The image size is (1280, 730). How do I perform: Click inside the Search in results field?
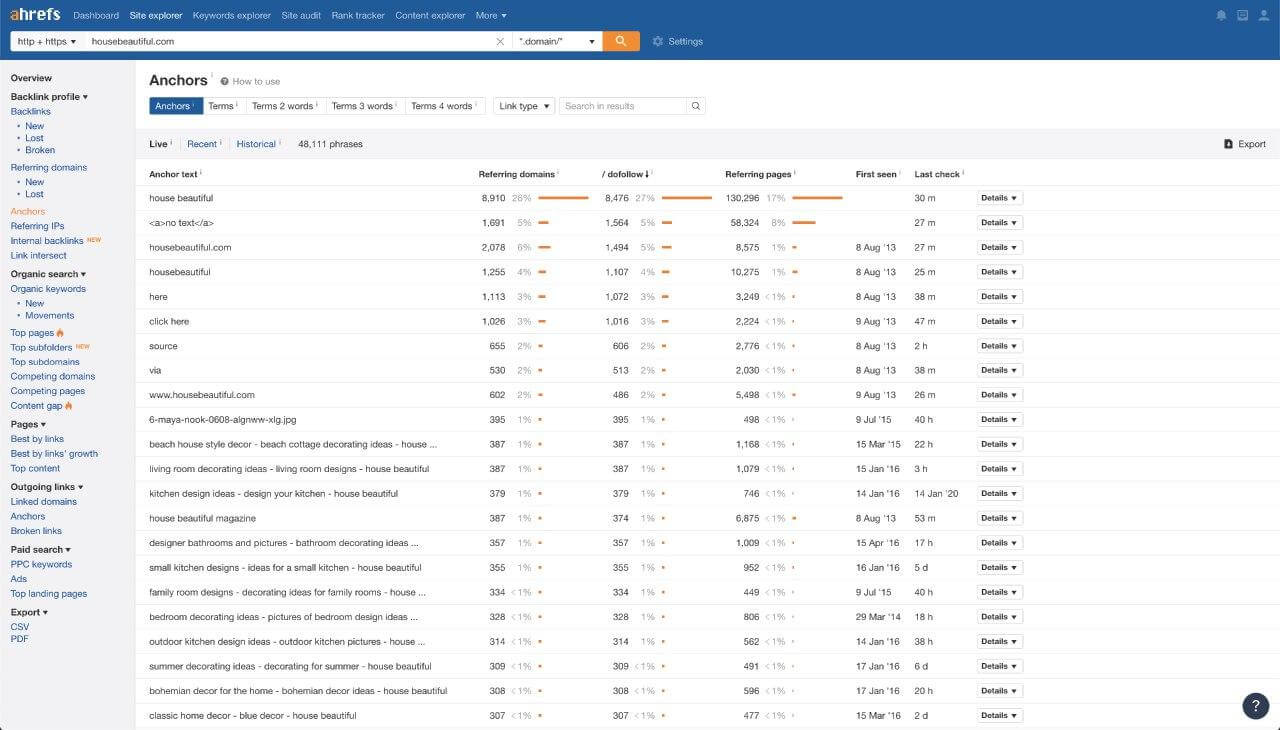click(x=622, y=106)
